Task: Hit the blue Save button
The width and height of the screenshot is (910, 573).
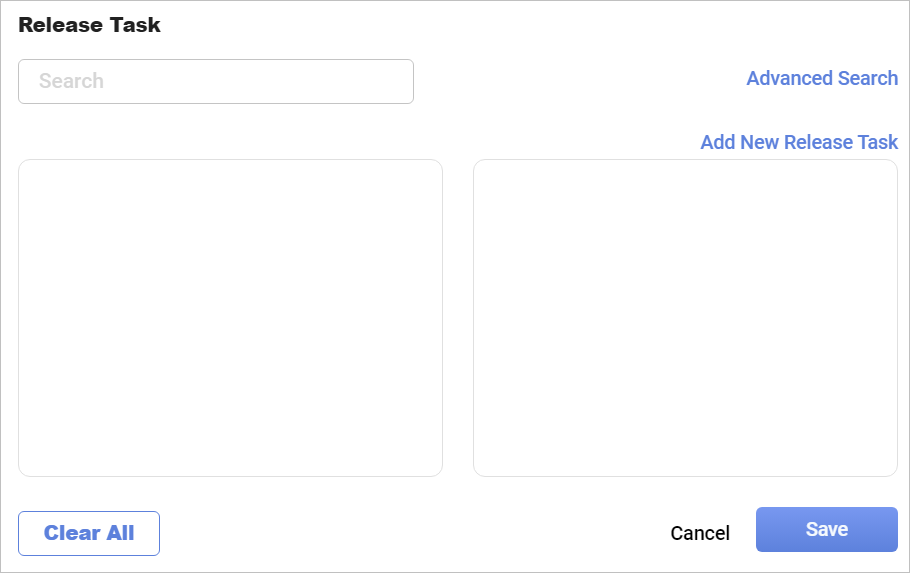Action: click(x=826, y=529)
